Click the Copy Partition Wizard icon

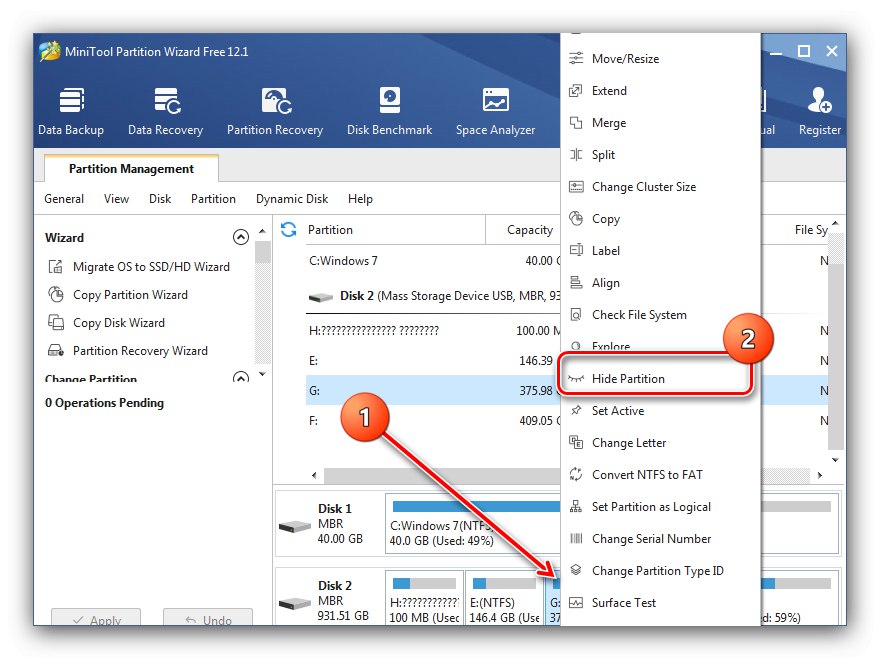point(56,295)
